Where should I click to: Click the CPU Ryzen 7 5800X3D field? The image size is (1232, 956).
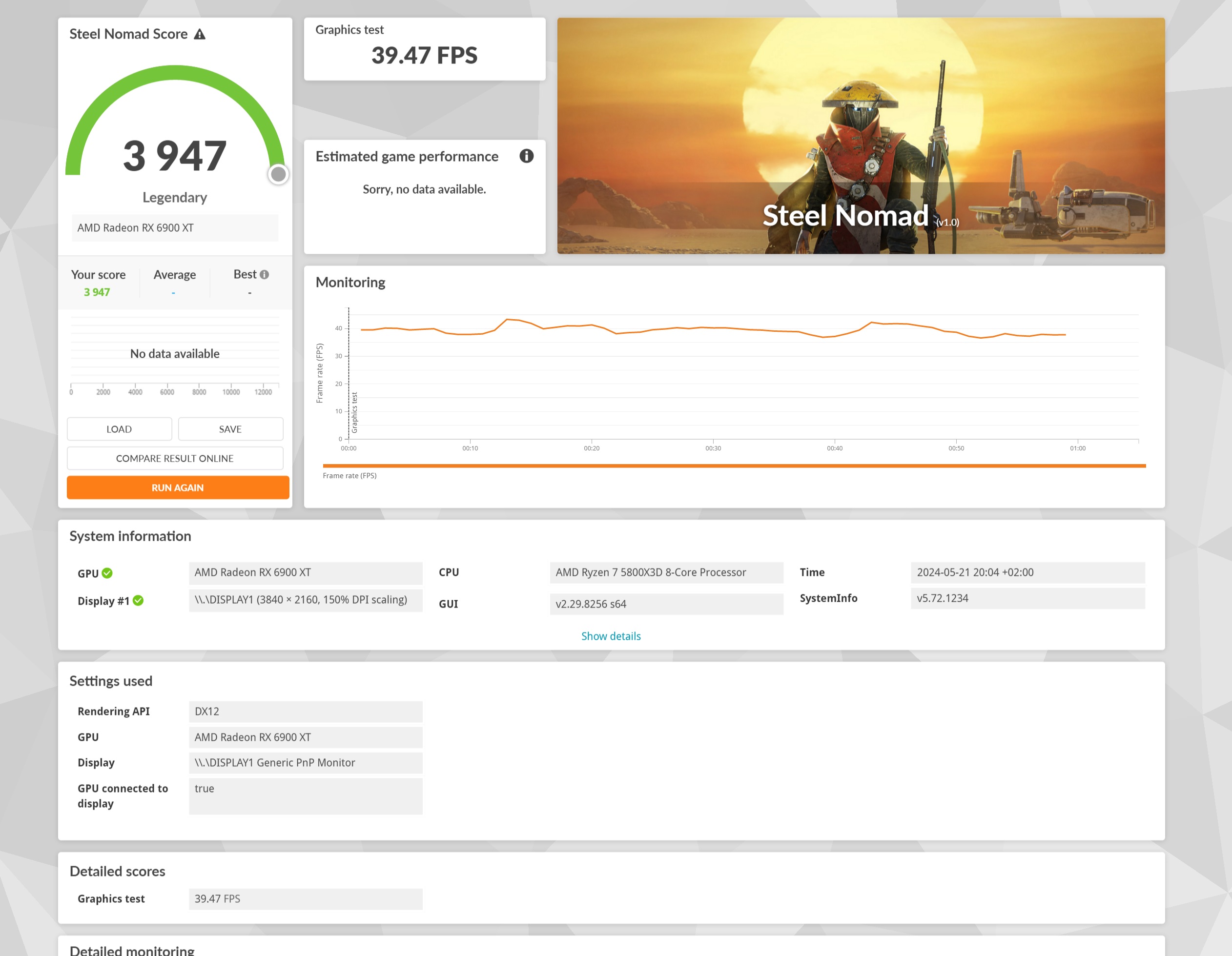[666, 572]
